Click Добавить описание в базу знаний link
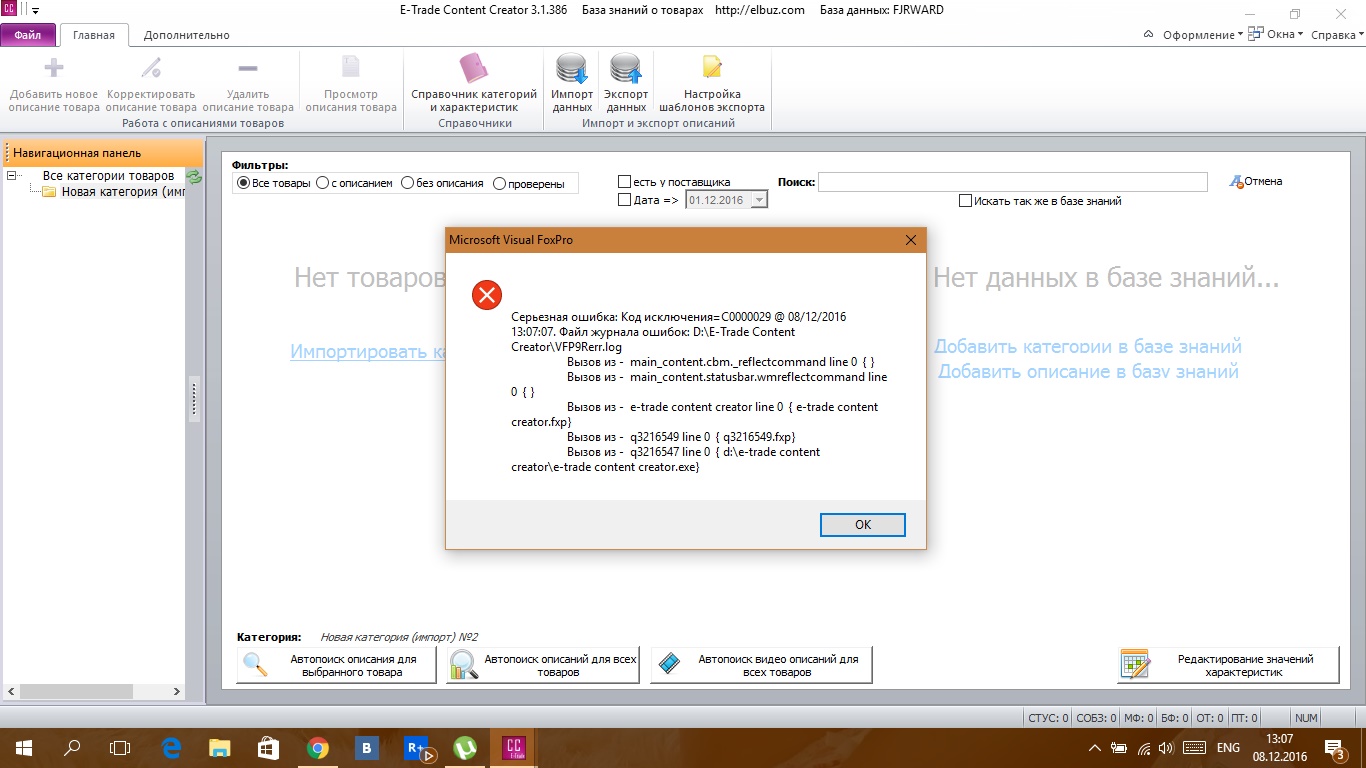The height and width of the screenshot is (768, 1366). [1088, 372]
